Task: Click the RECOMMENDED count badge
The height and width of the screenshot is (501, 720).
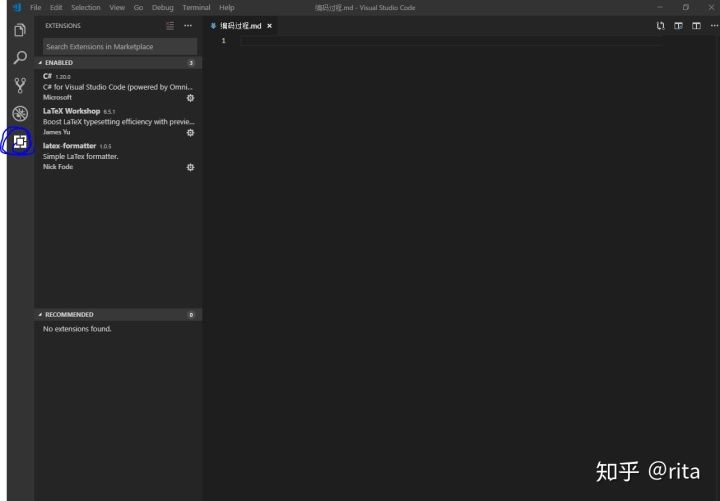Action: pyautogui.click(x=191, y=315)
